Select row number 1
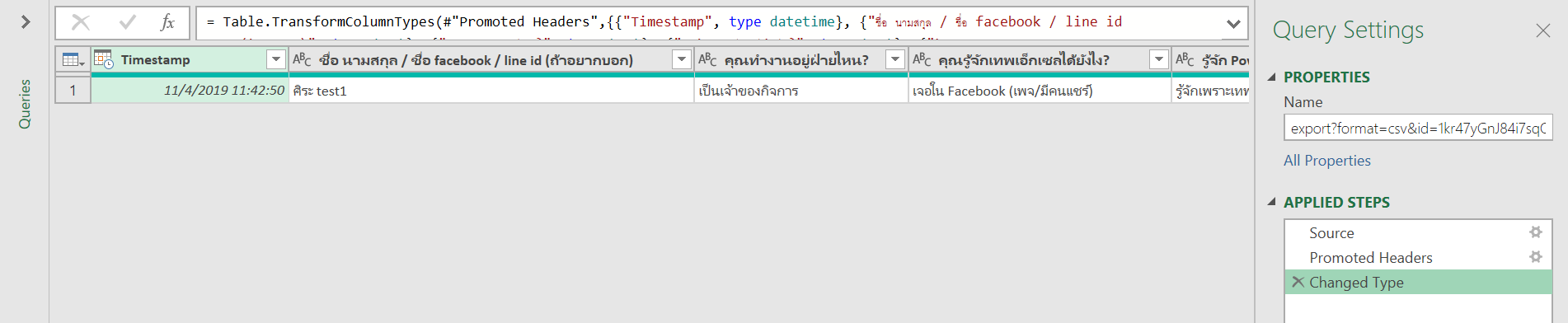This screenshot has width=1568, height=323. click(x=73, y=91)
